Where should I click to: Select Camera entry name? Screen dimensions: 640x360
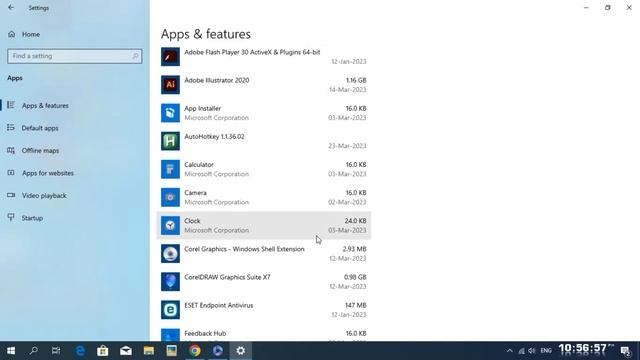(x=196, y=193)
